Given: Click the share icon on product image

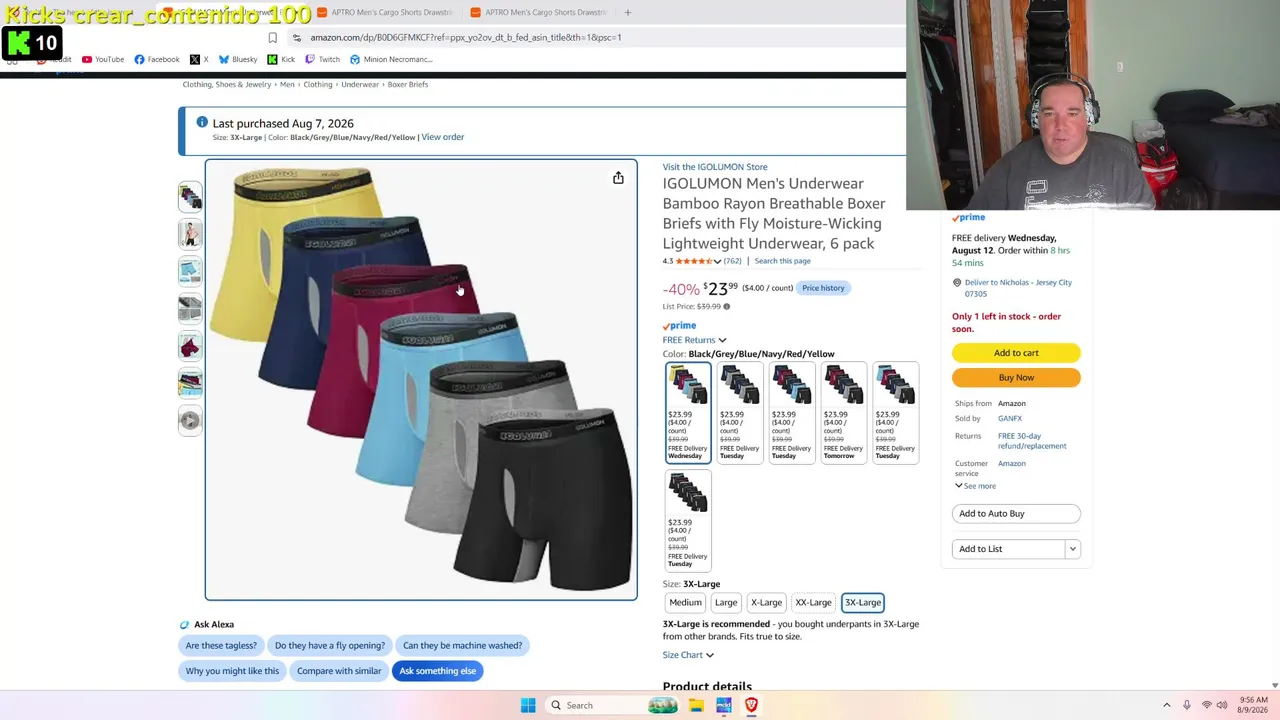Looking at the screenshot, I should 618,178.
